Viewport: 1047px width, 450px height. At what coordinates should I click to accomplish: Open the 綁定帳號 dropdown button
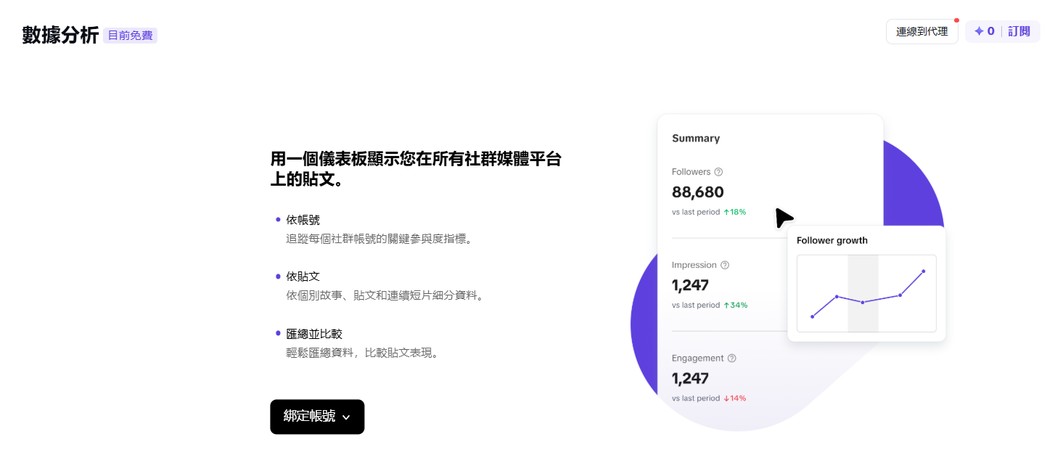(317, 417)
